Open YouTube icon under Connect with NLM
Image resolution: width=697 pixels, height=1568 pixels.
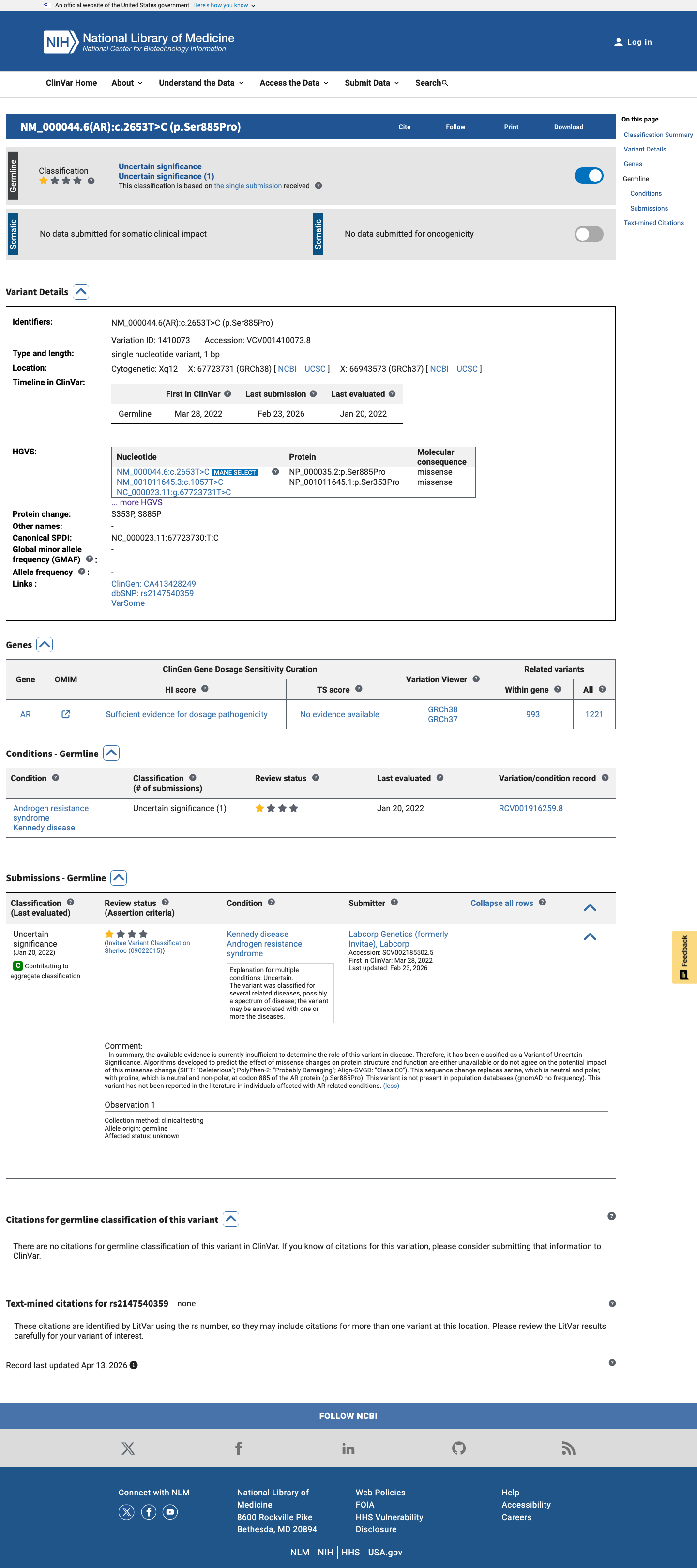pos(170,1512)
